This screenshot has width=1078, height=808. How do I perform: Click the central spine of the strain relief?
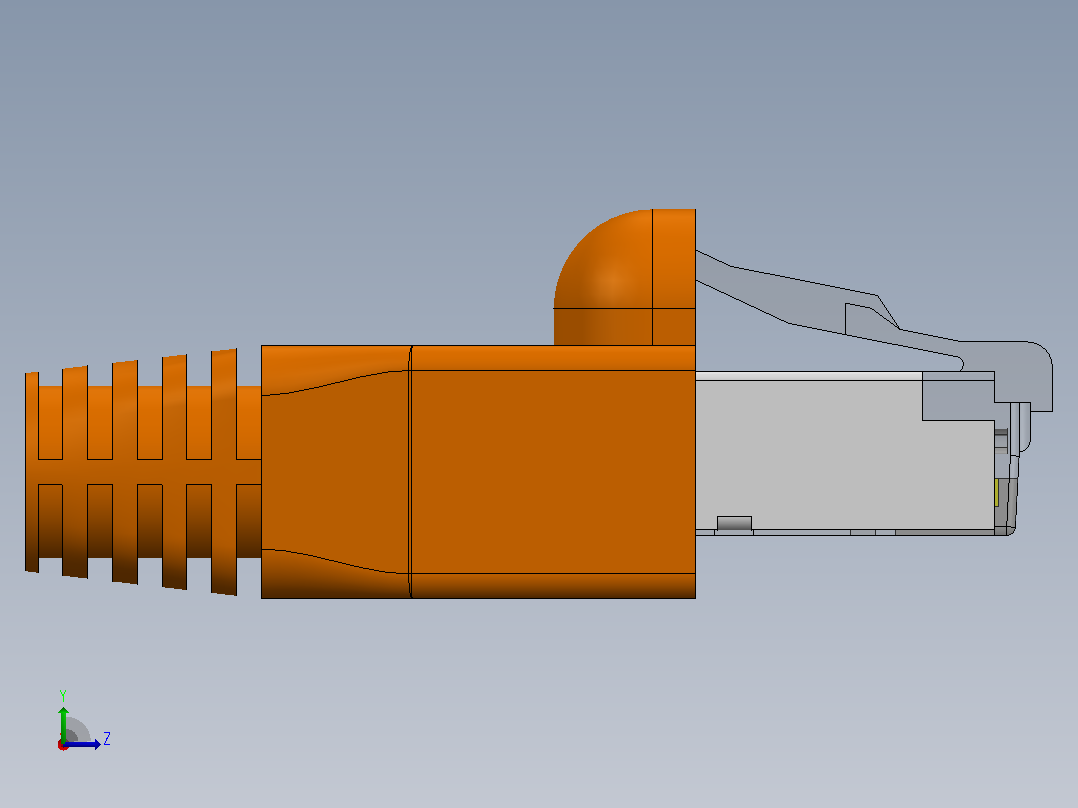click(143, 472)
